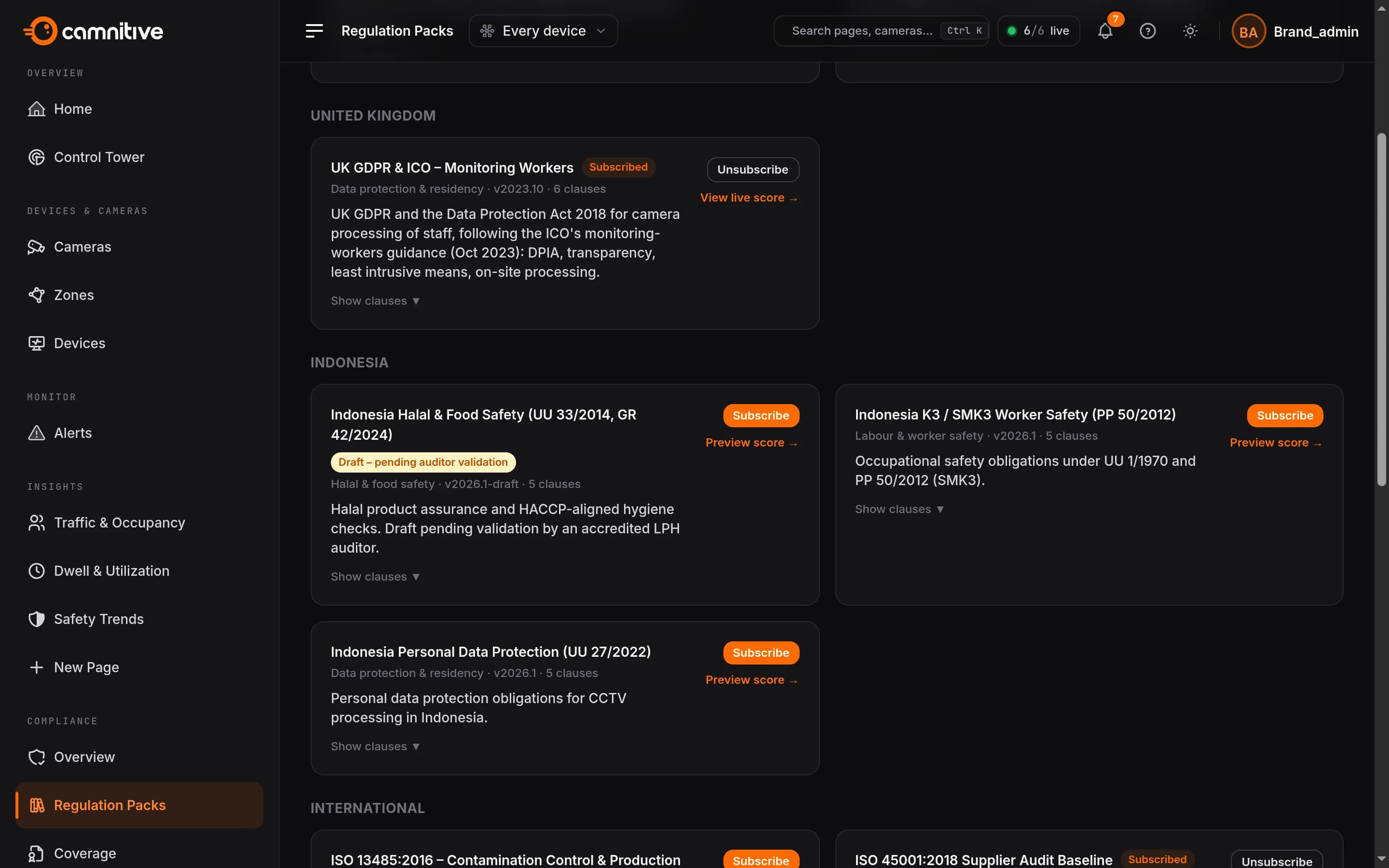1389x868 pixels.
Task: Click the search pages, cameras field
Action: 881,31
